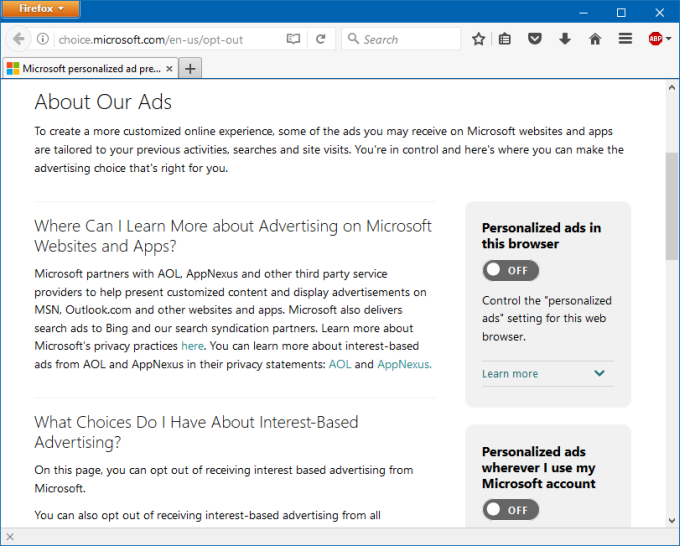Image resolution: width=680 pixels, height=546 pixels.
Task: Toggle Personalized ads for Microsoft account
Action: click(511, 510)
